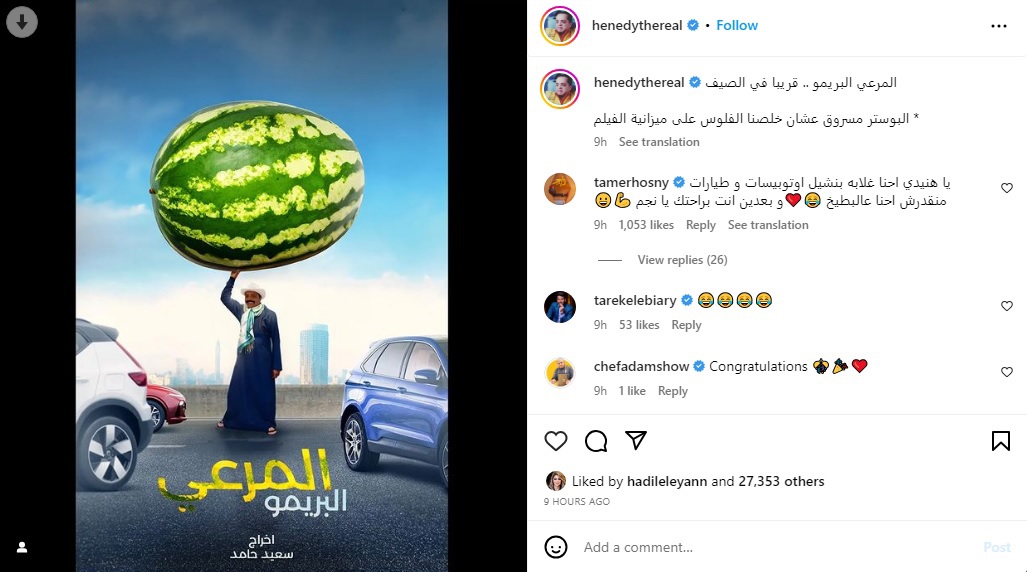This screenshot has width=1027, height=572.
Task: Open the three-dot more options menu
Action: pos(998,26)
